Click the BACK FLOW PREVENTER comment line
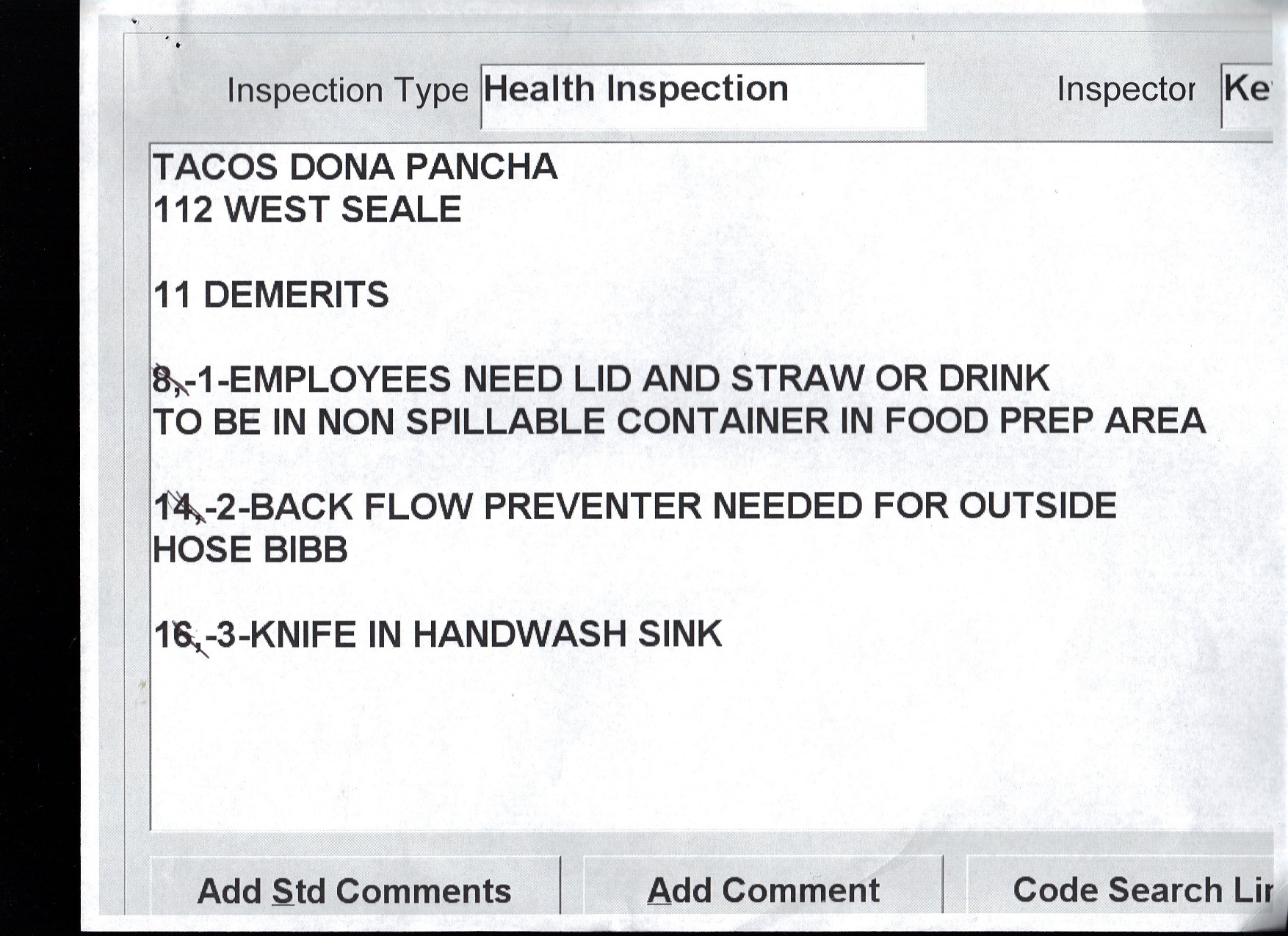 [661, 507]
